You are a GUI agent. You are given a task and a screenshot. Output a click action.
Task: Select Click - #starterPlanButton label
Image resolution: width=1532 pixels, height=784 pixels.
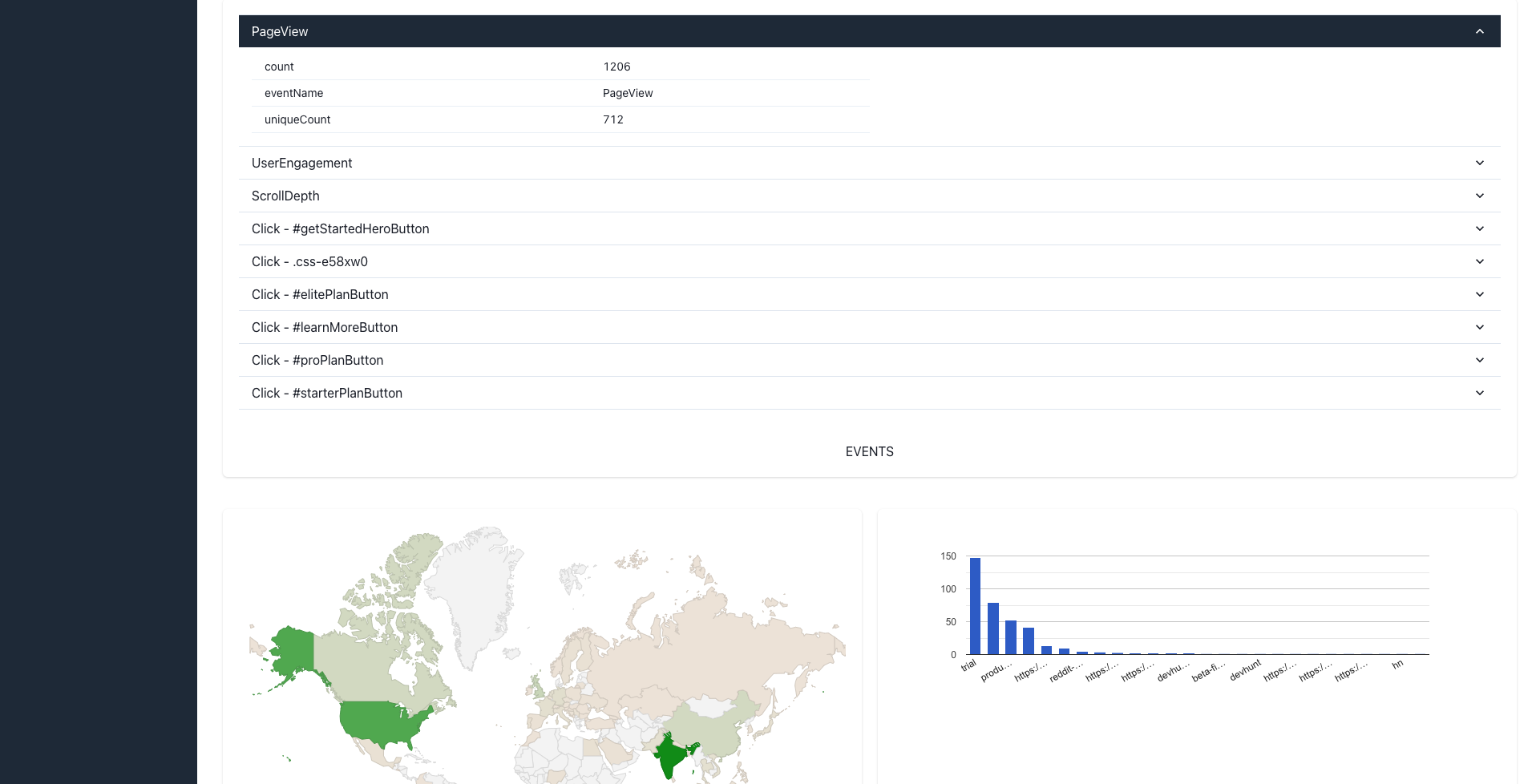point(327,393)
